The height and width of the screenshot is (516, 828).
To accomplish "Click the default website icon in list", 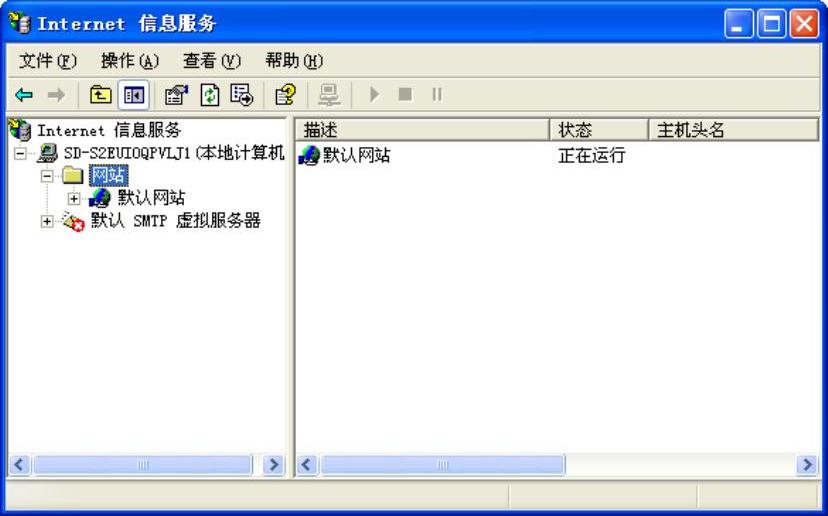I will point(309,155).
